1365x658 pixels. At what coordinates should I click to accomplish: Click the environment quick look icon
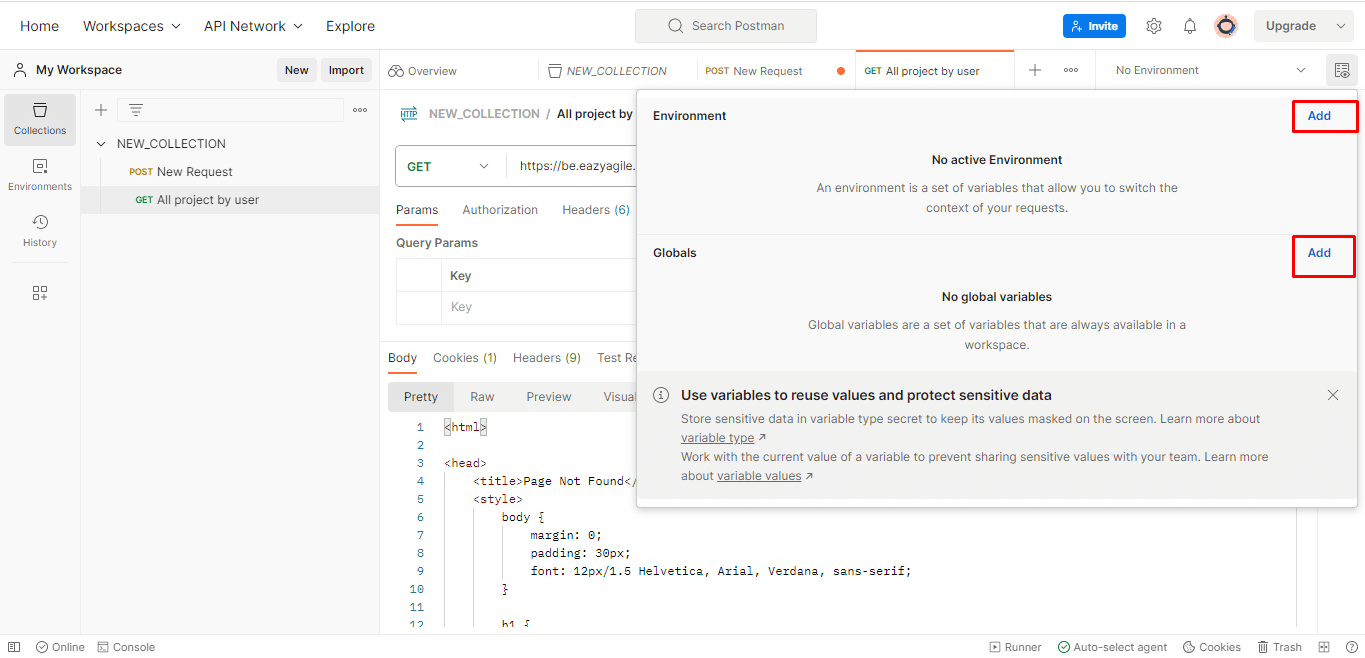[x=1342, y=70]
